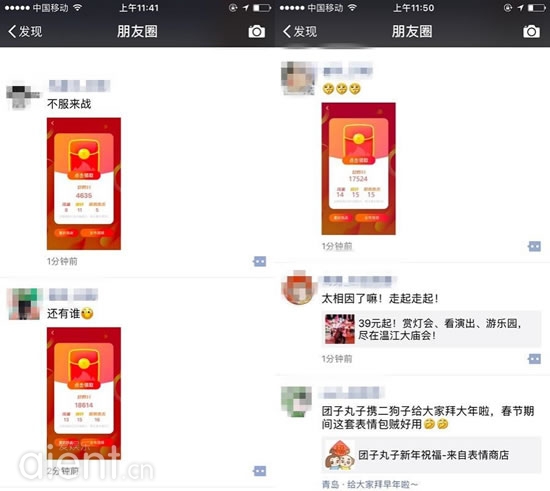
Task: Go back to 发现 on right screen
Action: [300, 32]
